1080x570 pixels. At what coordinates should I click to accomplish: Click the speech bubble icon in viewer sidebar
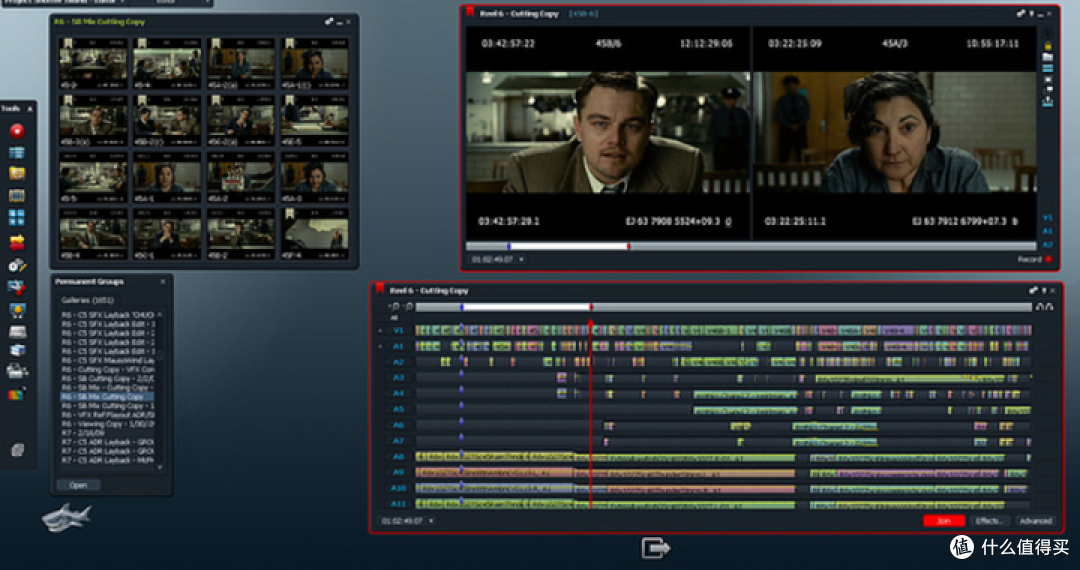tap(1048, 89)
